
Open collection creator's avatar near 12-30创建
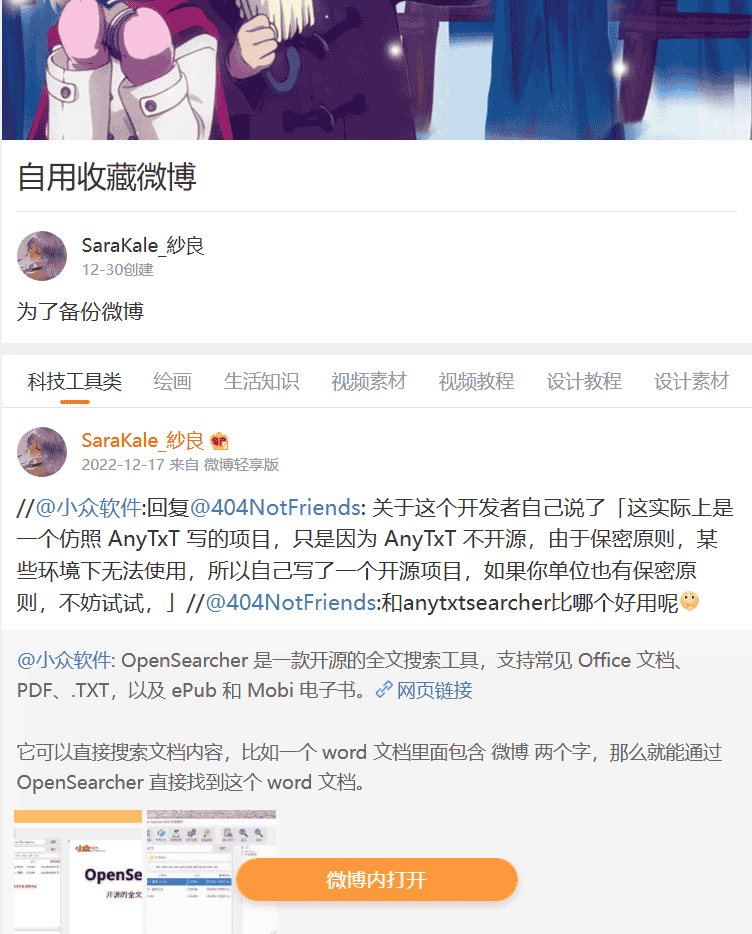[x=42, y=256]
